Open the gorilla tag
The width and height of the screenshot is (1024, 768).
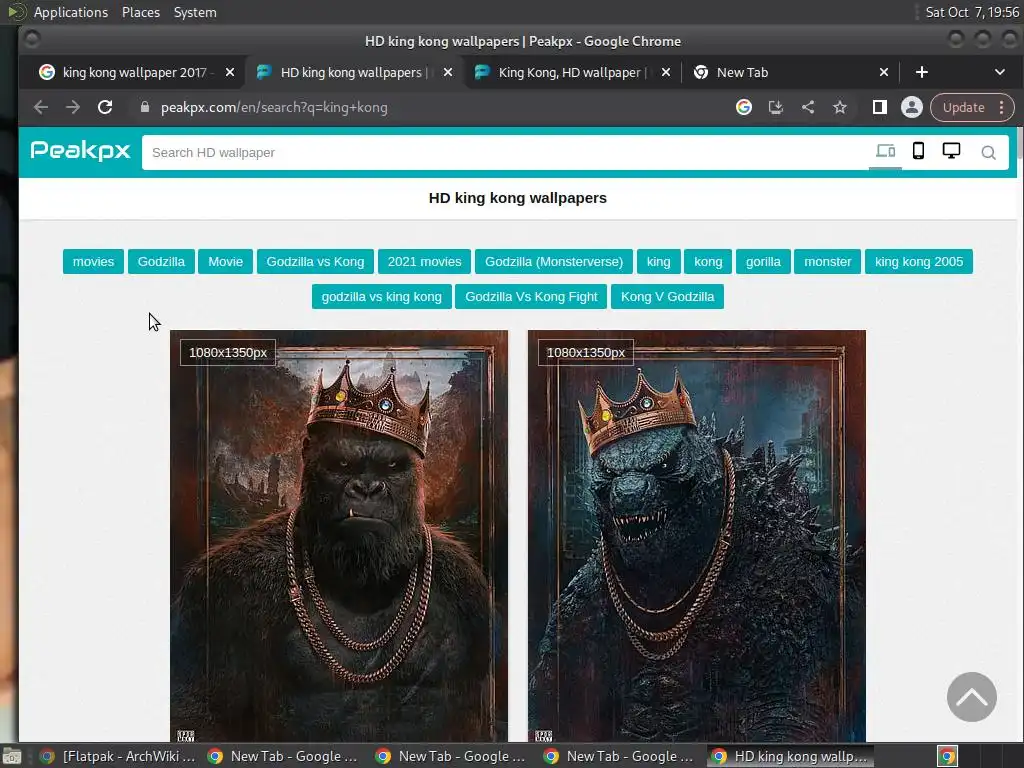(763, 262)
